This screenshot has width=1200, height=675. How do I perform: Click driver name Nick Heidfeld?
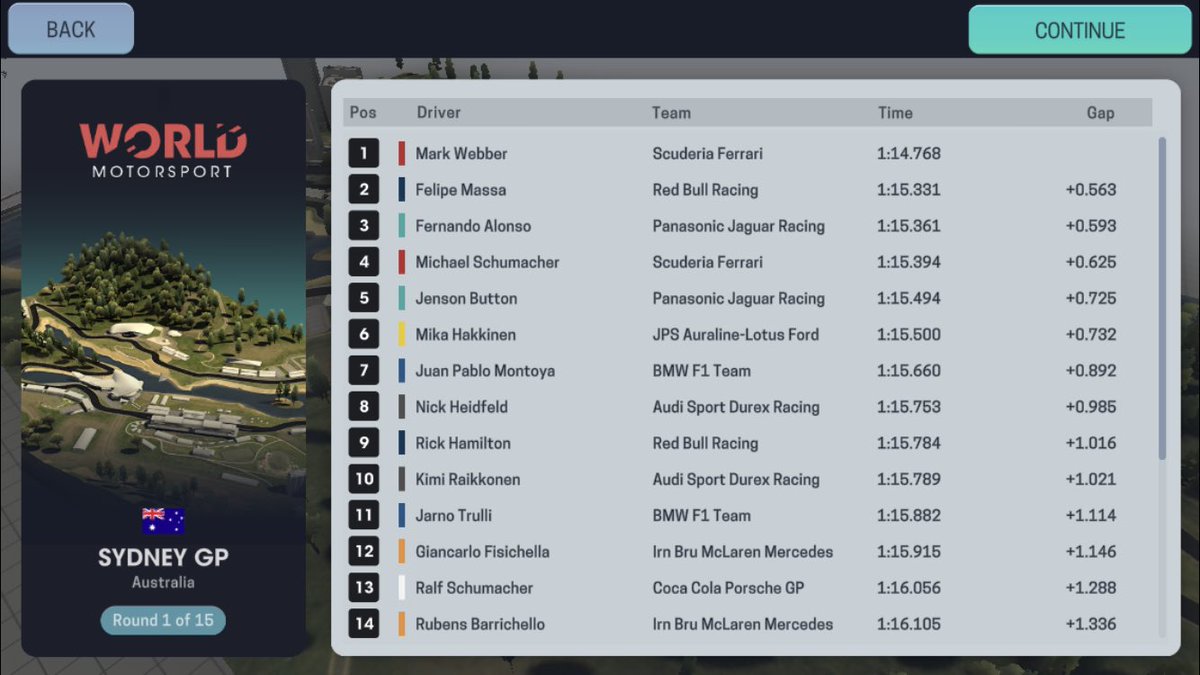461,407
